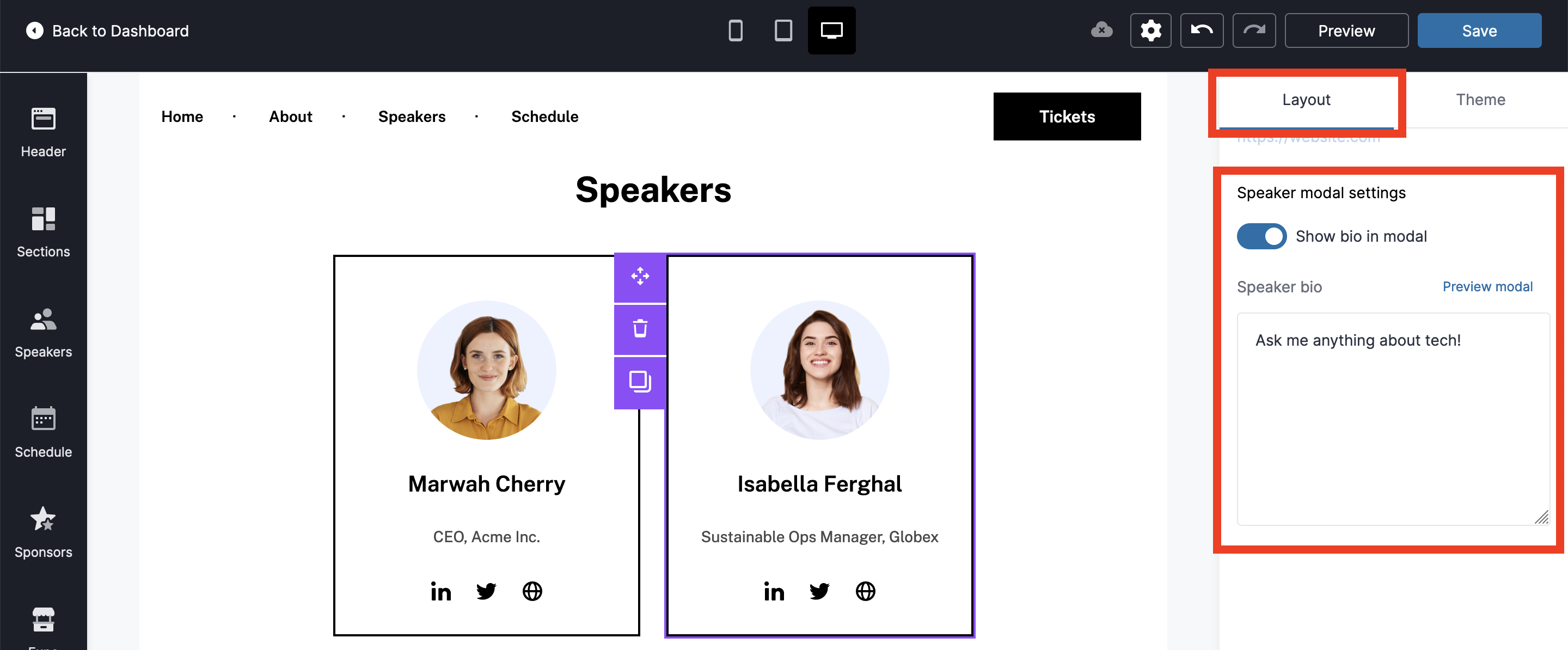This screenshot has width=1568, height=650.
Task: Click the Preview modal link
Action: pyautogui.click(x=1487, y=287)
